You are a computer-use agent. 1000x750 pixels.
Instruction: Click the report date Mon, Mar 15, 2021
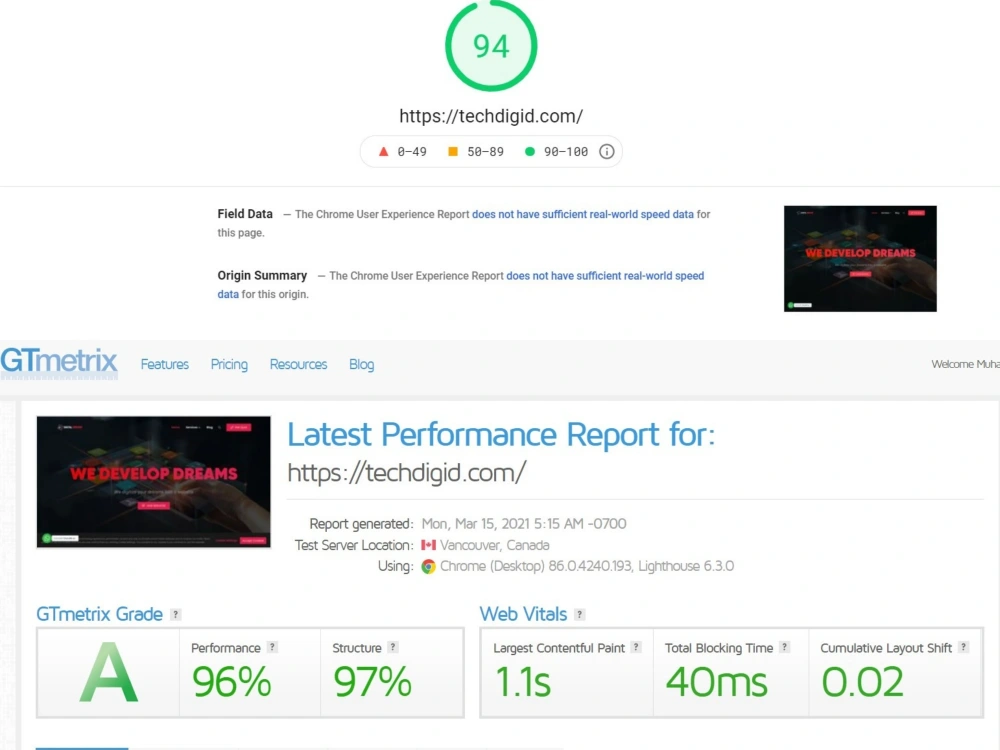524,524
